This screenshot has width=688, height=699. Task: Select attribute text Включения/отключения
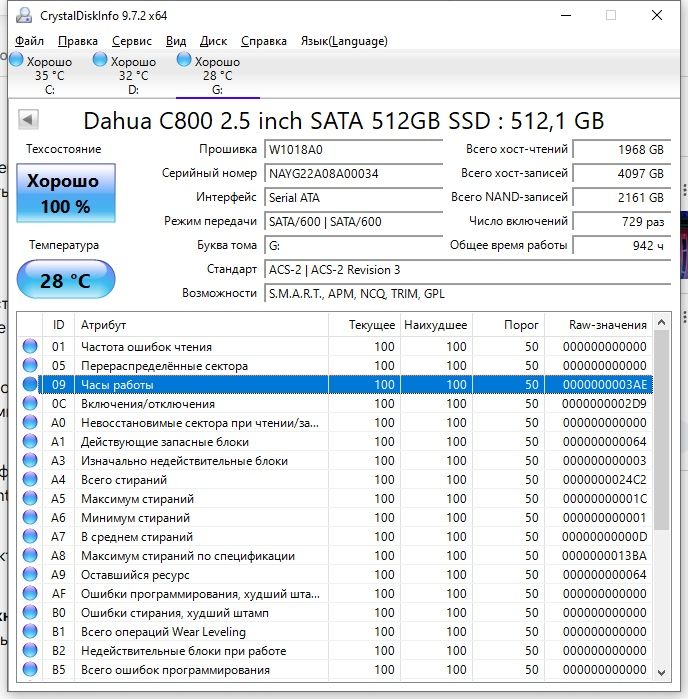(148, 404)
